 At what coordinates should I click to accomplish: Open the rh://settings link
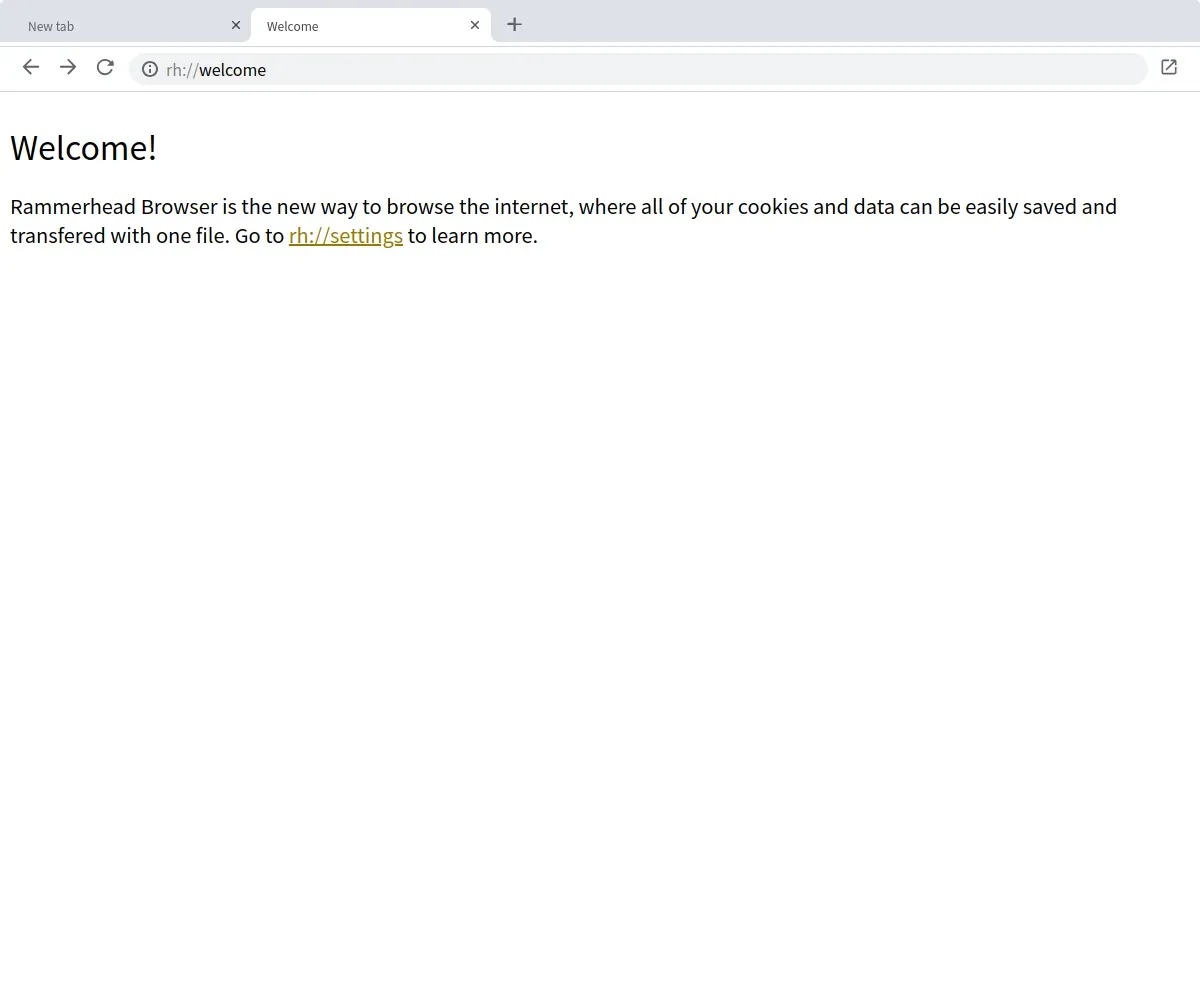click(x=346, y=236)
